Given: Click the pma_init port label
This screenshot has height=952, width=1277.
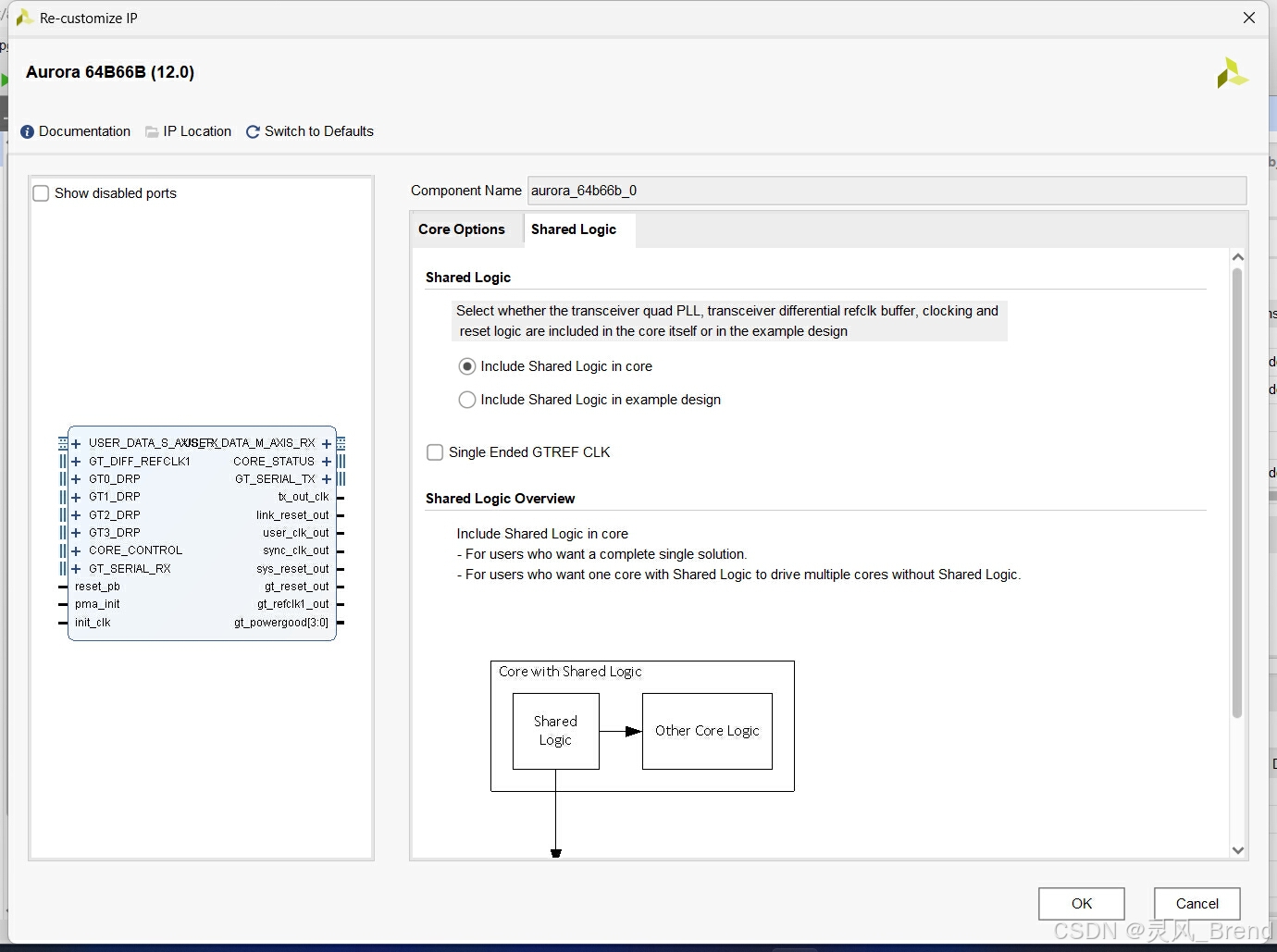Looking at the screenshot, I should [x=97, y=604].
